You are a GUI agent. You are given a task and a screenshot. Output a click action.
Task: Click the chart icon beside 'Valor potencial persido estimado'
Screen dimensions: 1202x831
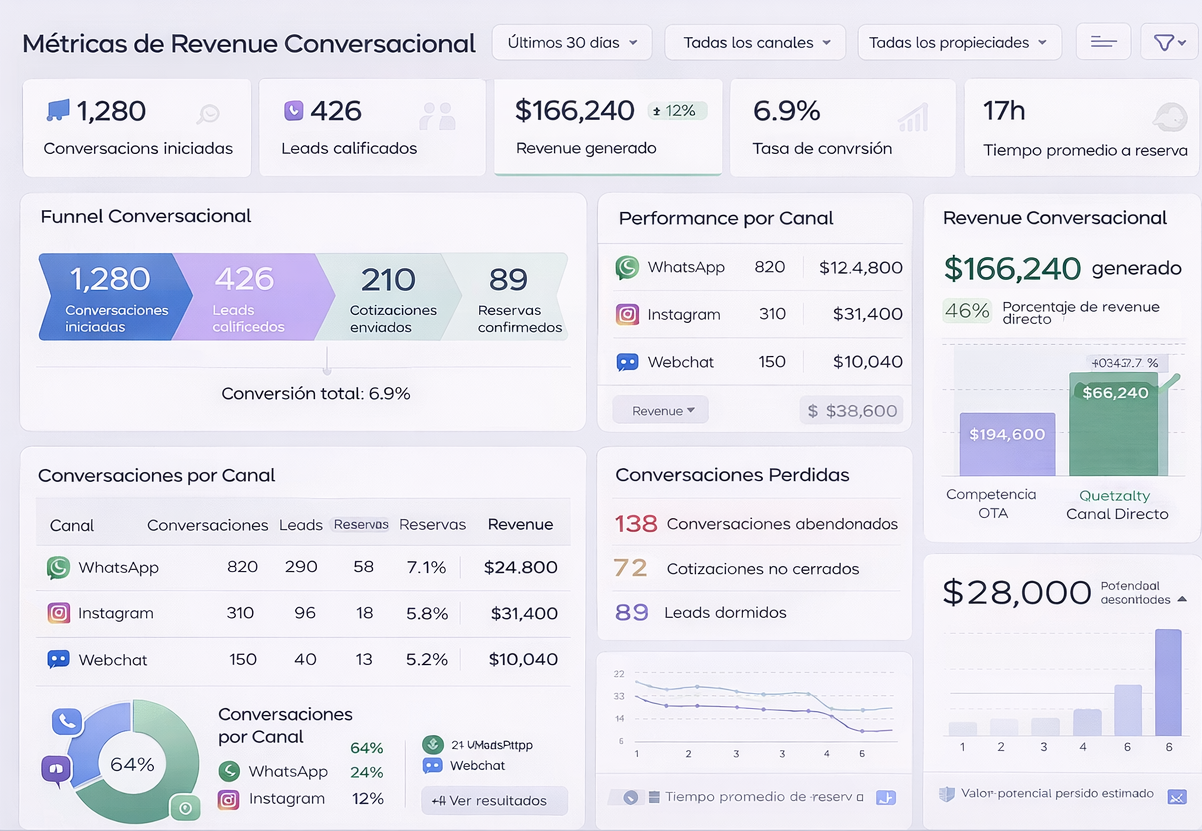click(1176, 796)
